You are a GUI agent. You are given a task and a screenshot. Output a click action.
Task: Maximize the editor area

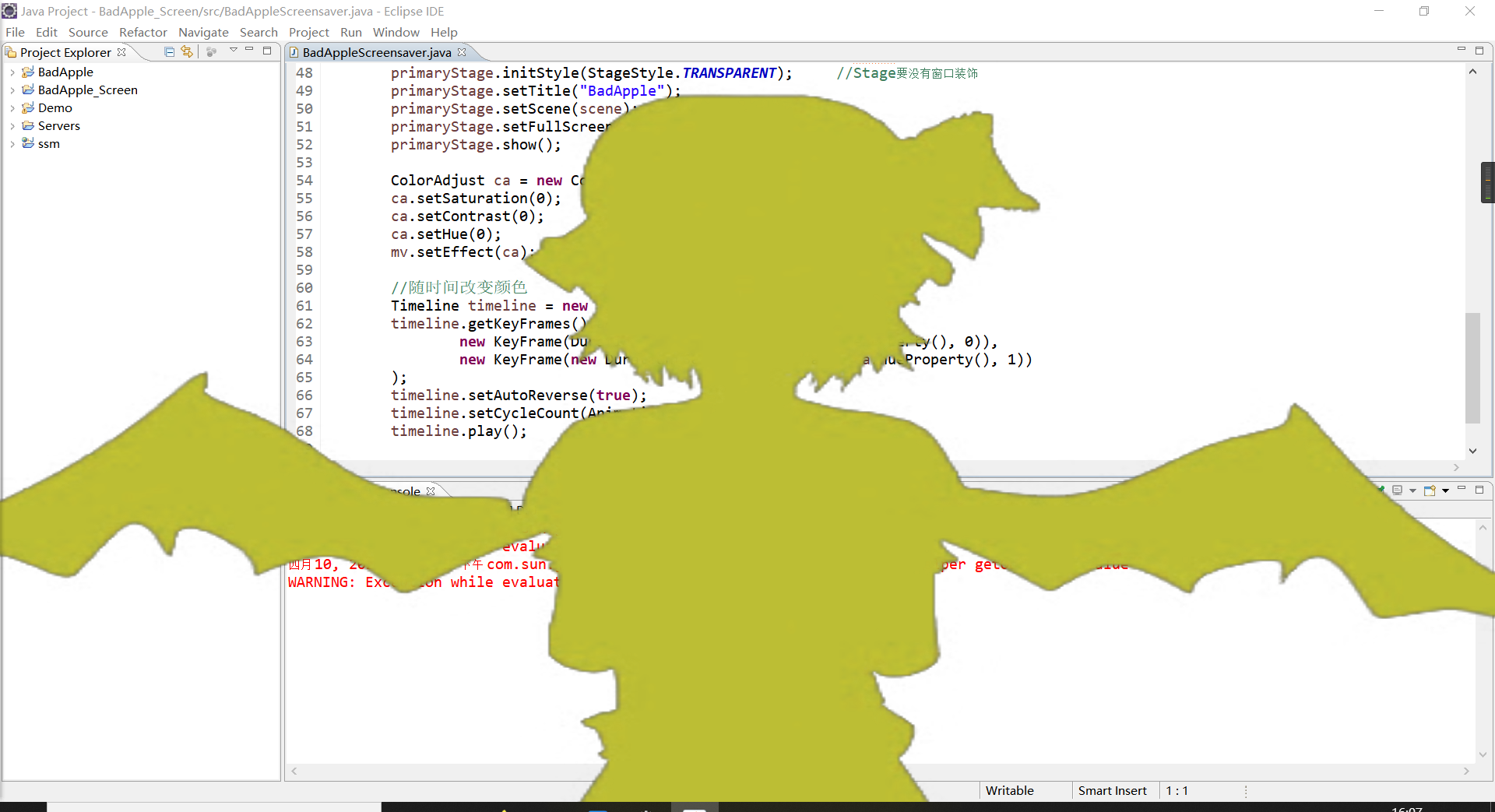[x=1480, y=51]
